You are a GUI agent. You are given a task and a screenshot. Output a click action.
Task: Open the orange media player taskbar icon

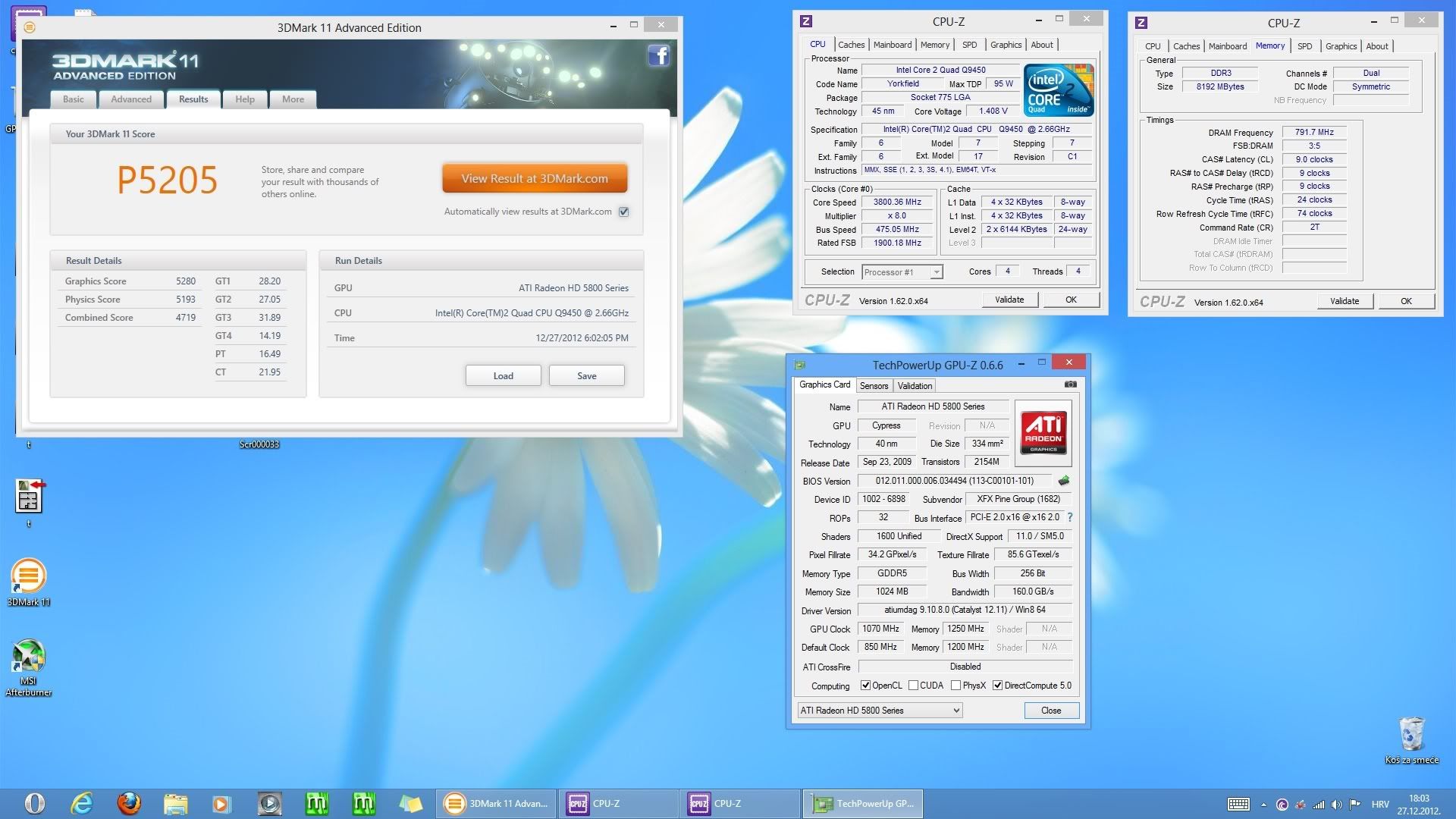[221, 803]
